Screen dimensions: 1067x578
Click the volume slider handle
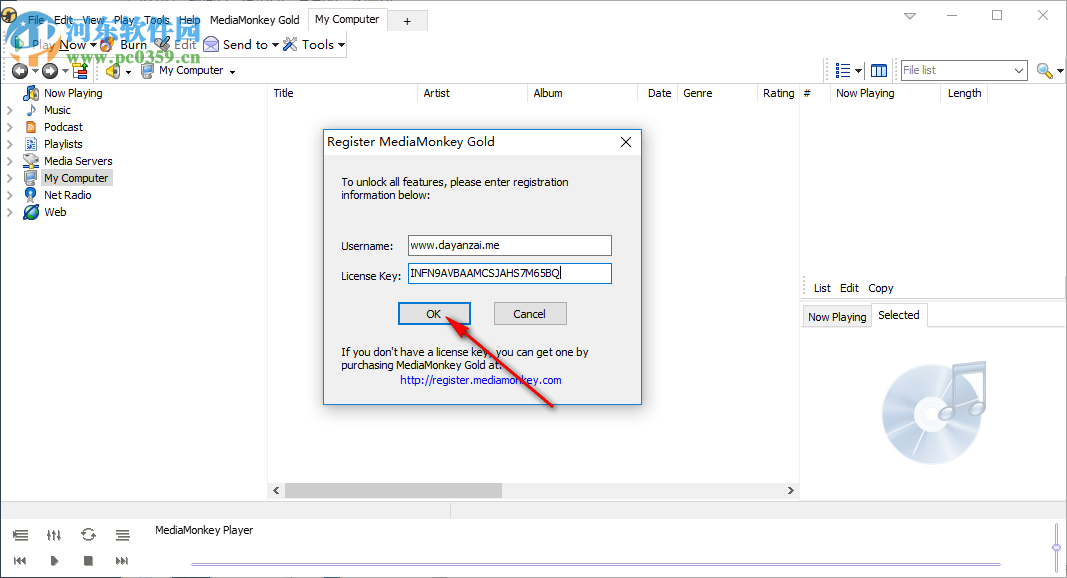coord(1056,547)
